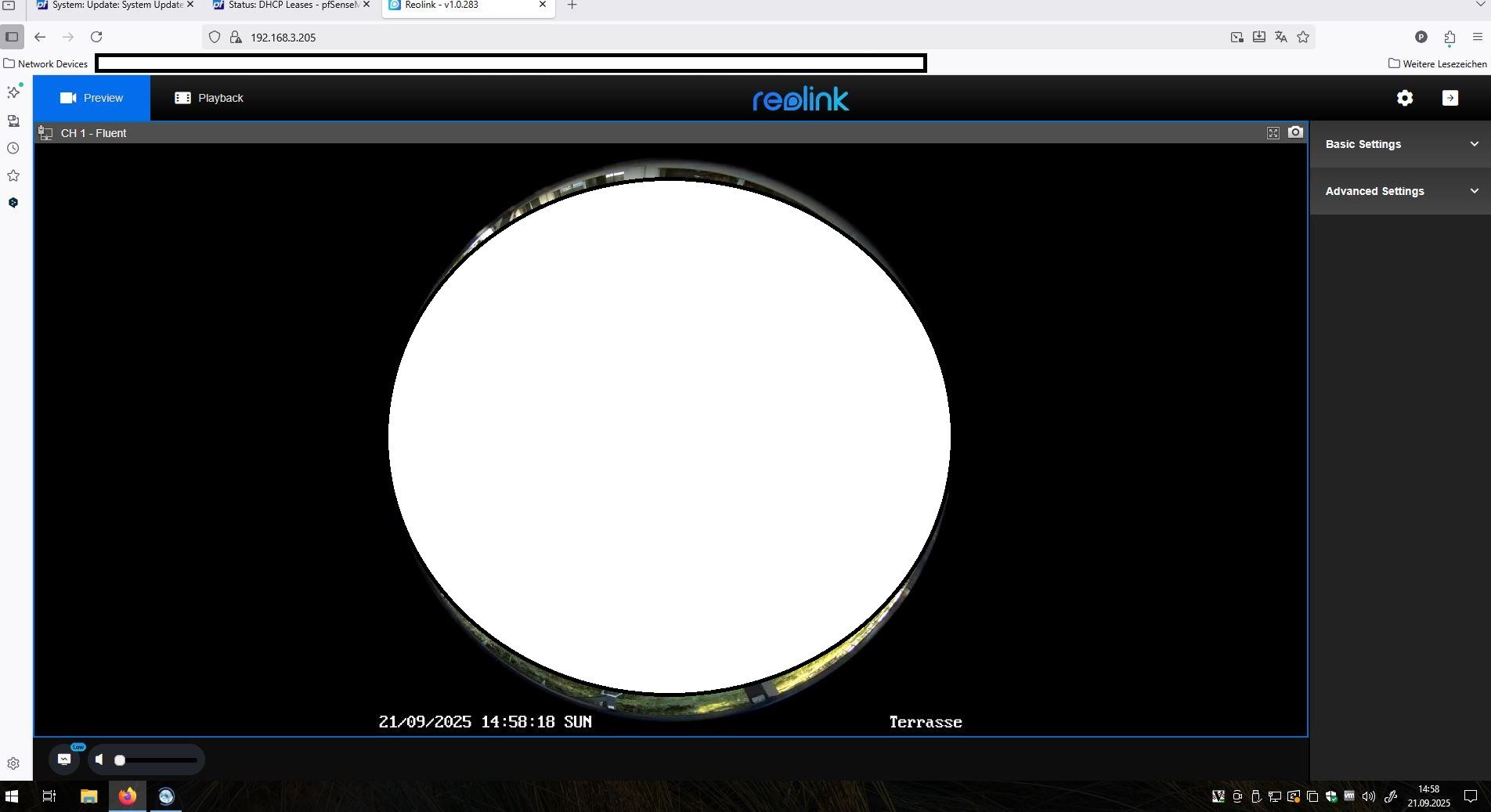Open the bookmarks star in sidebar
1491x812 pixels.
(13, 175)
